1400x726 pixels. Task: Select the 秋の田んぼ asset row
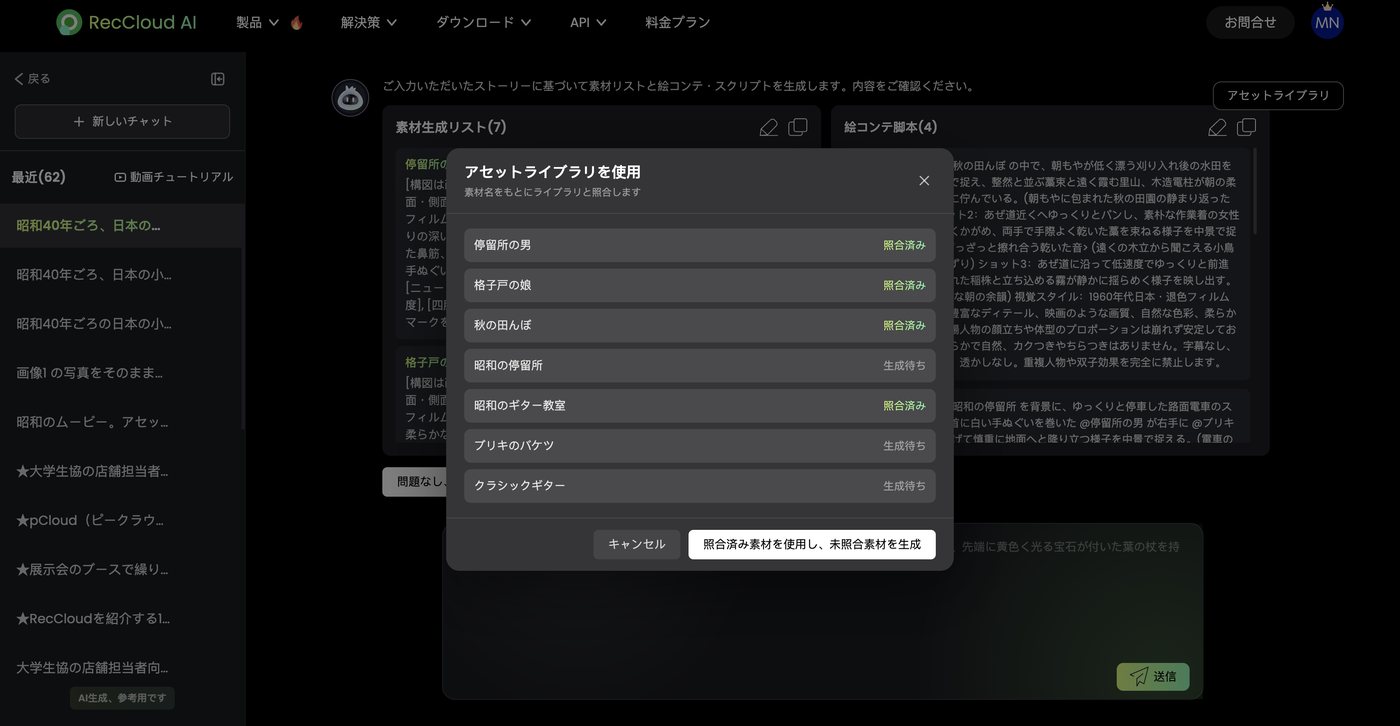tap(700, 325)
